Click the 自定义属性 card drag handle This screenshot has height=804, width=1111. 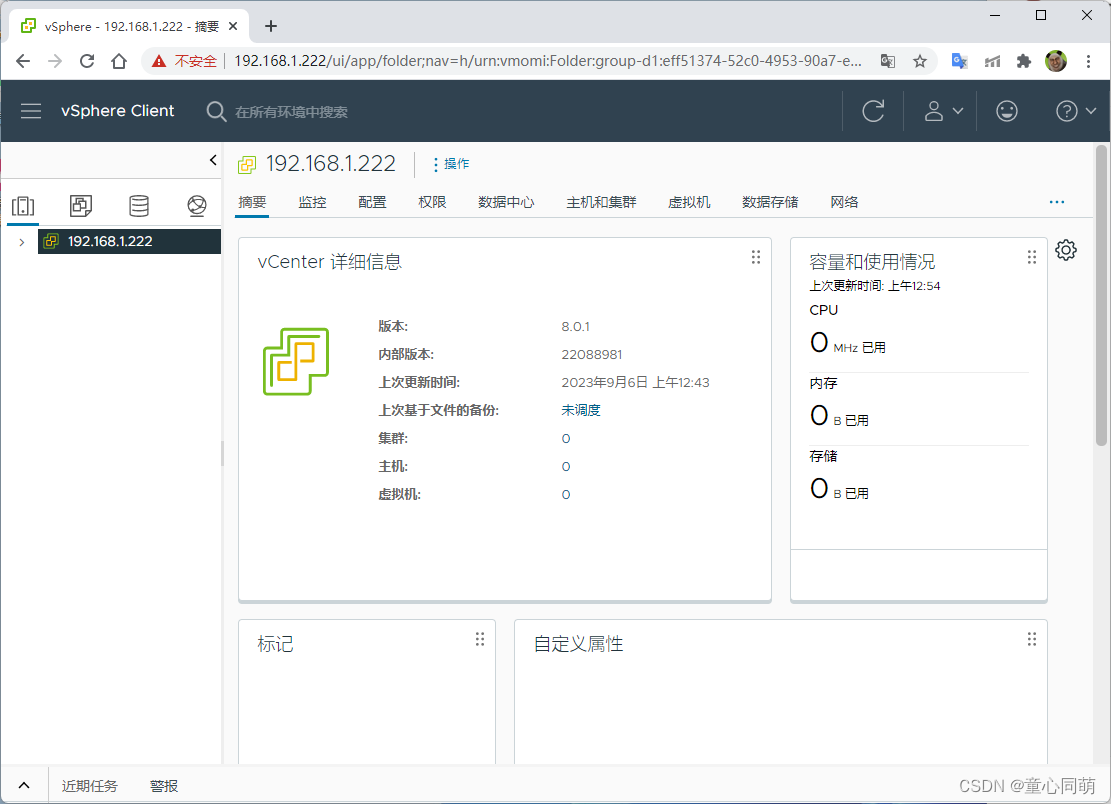point(1032,640)
